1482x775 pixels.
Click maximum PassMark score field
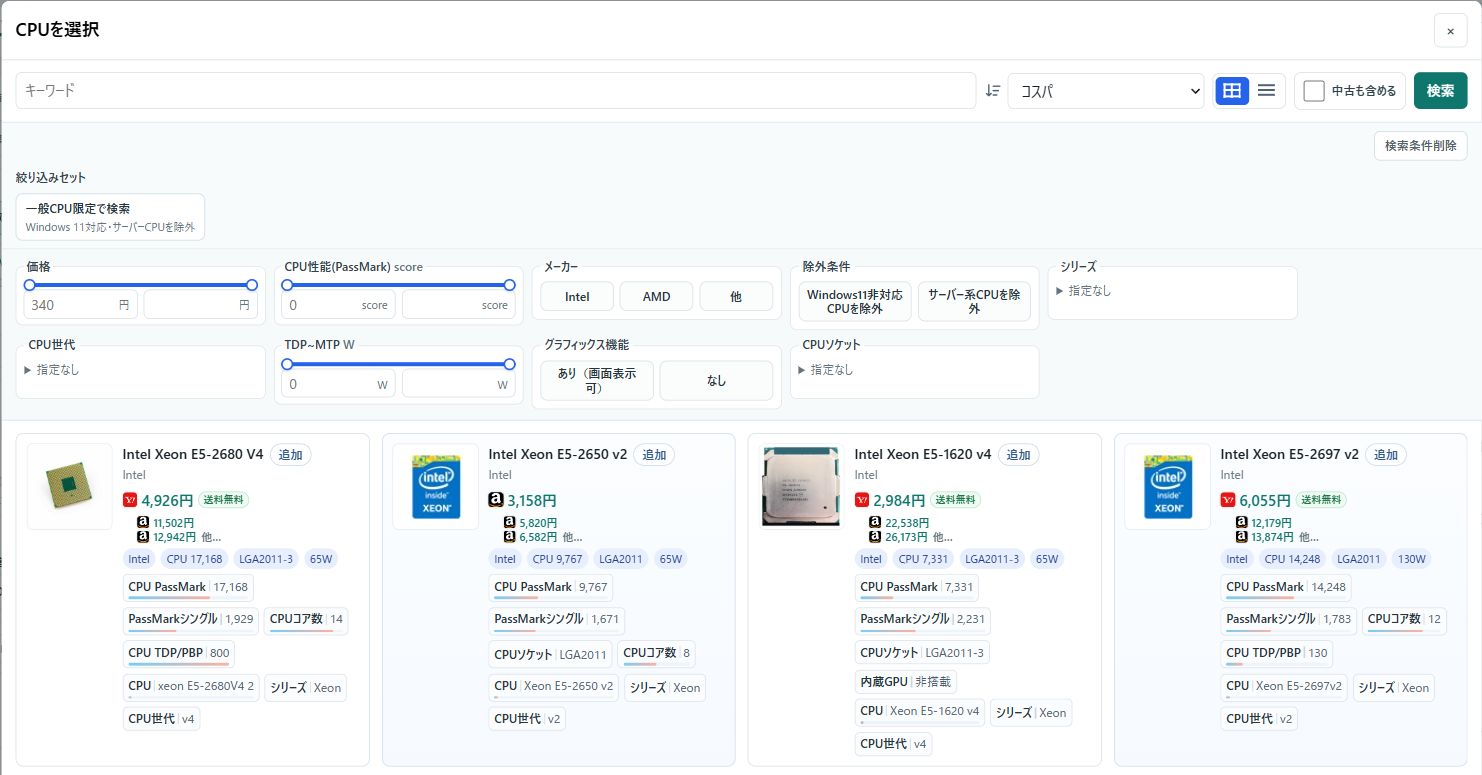click(x=458, y=305)
